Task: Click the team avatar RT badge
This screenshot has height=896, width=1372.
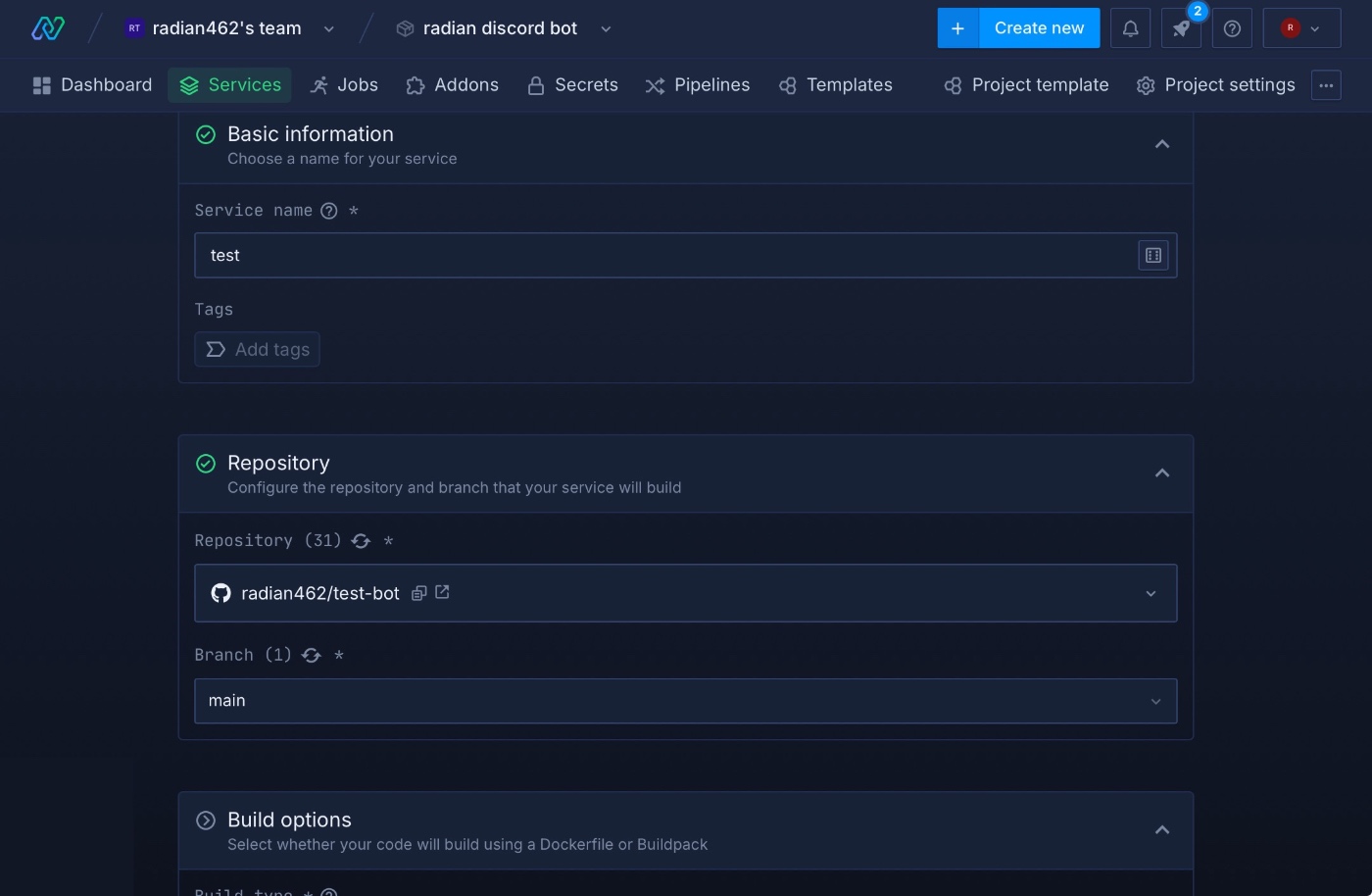Action: pos(134,28)
